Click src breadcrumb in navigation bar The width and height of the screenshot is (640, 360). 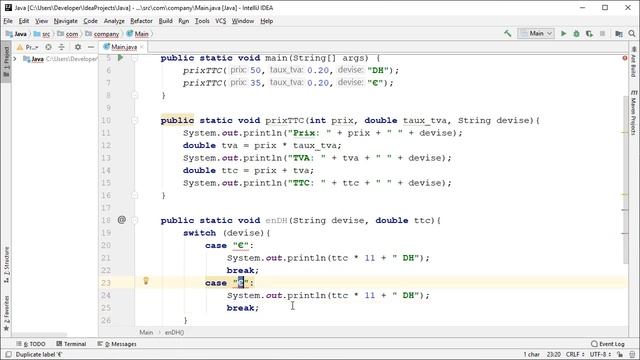click(x=42, y=34)
